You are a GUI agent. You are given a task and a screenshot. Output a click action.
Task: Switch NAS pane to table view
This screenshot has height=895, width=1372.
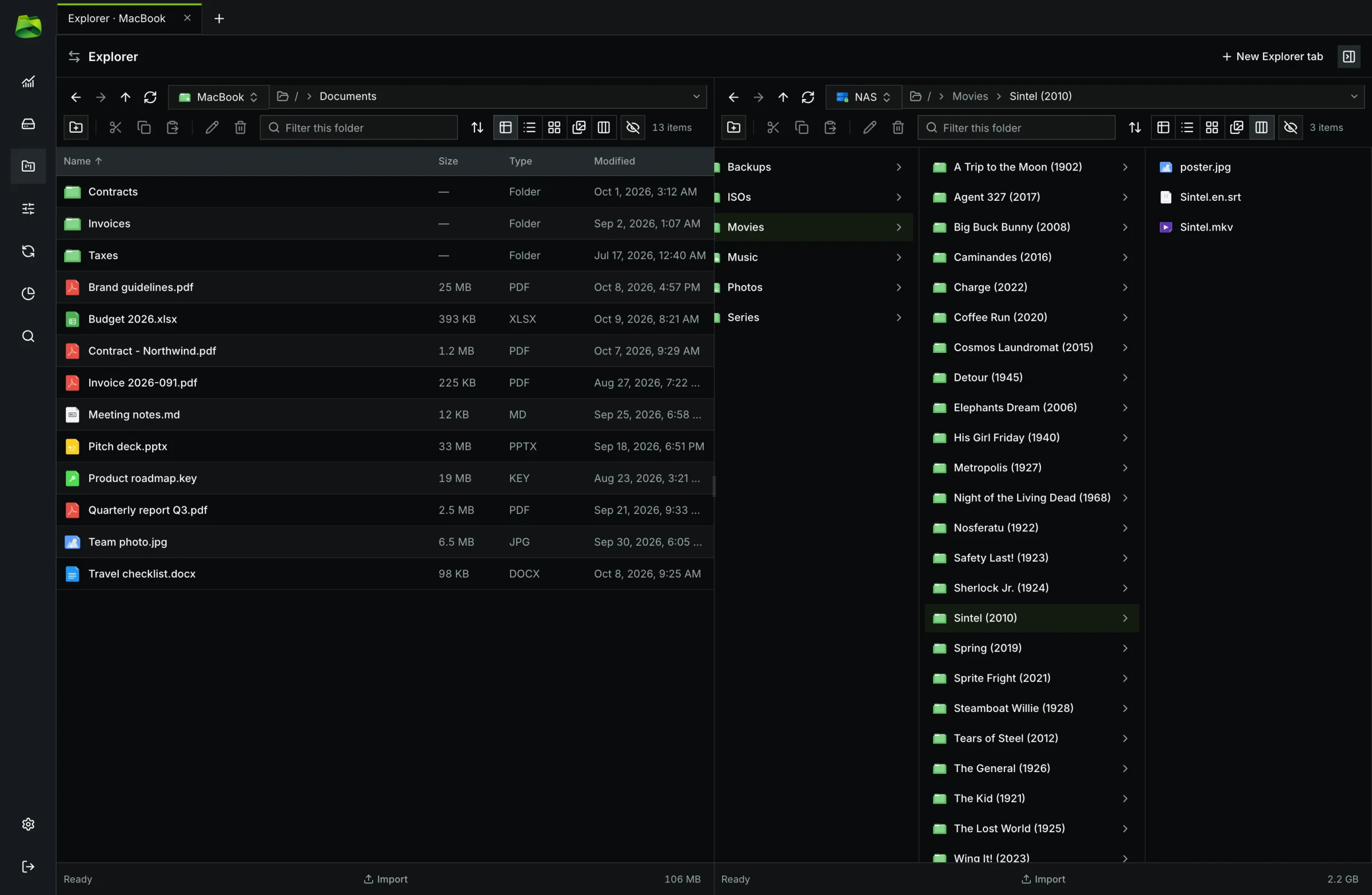(1163, 128)
